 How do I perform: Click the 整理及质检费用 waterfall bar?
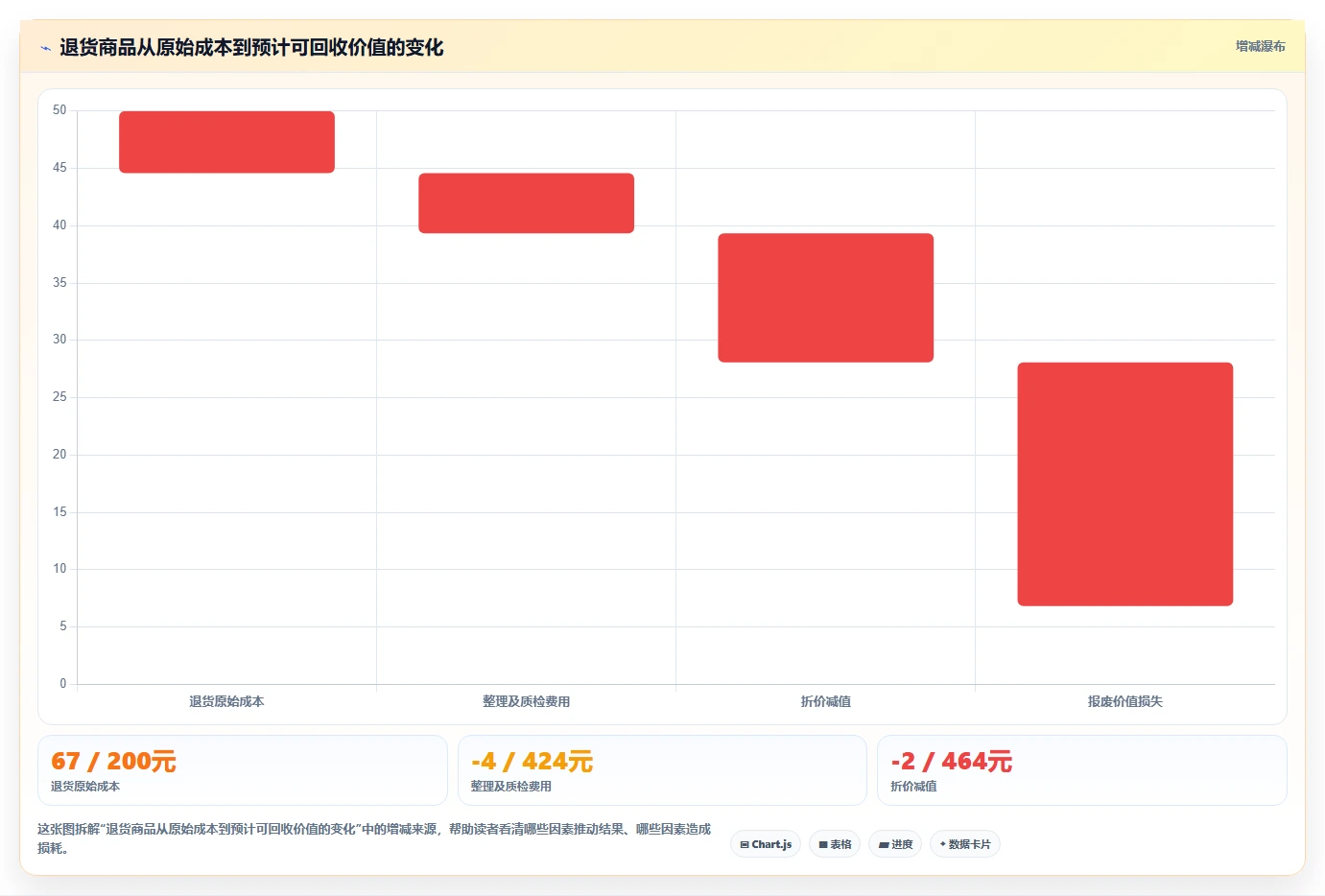tap(526, 203)
